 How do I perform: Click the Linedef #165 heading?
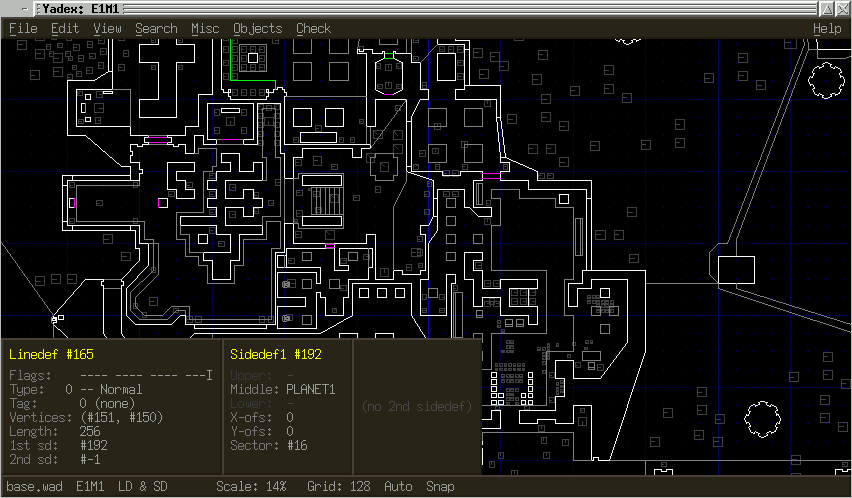pos(52,355)
